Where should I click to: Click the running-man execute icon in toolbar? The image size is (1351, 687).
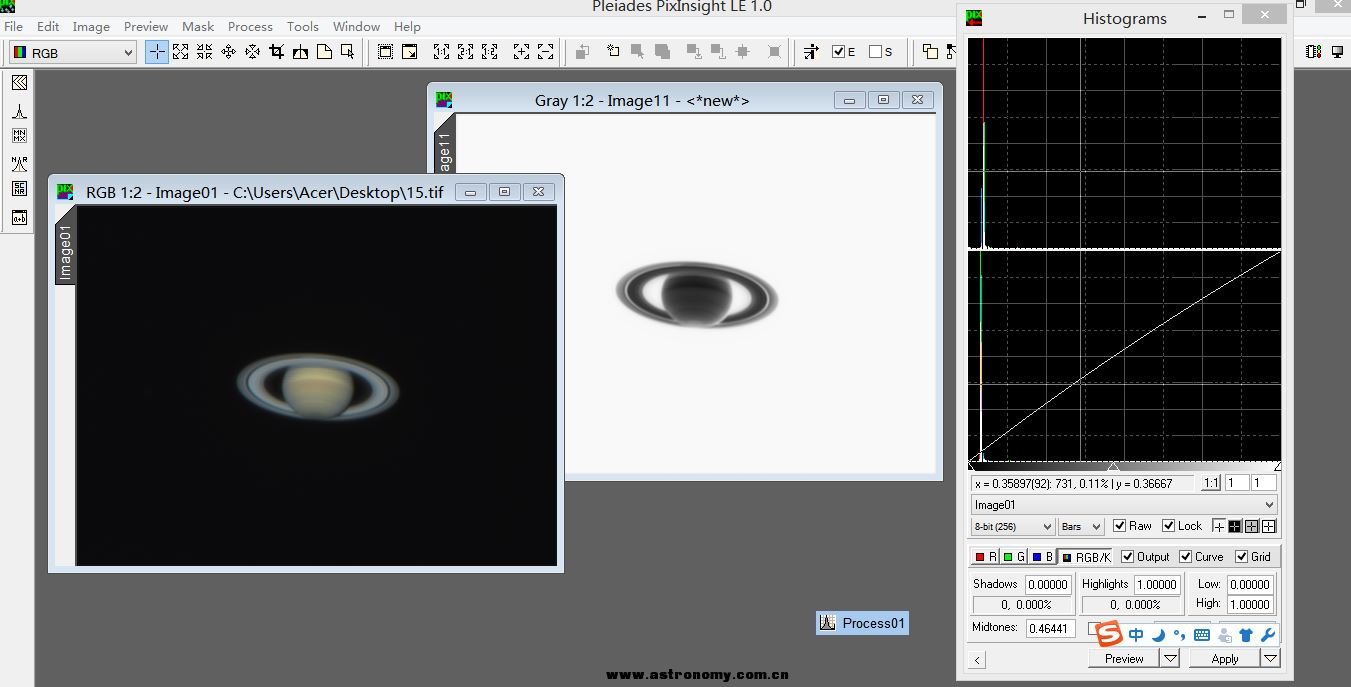click(x=811, y=52)
